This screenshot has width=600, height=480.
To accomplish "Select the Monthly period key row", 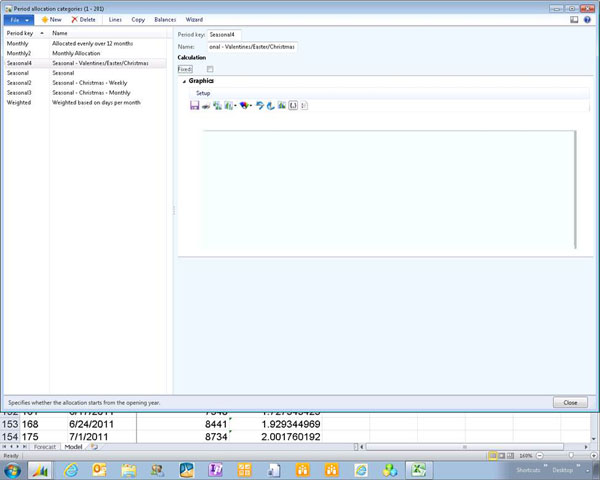I will tap(85, 43).
